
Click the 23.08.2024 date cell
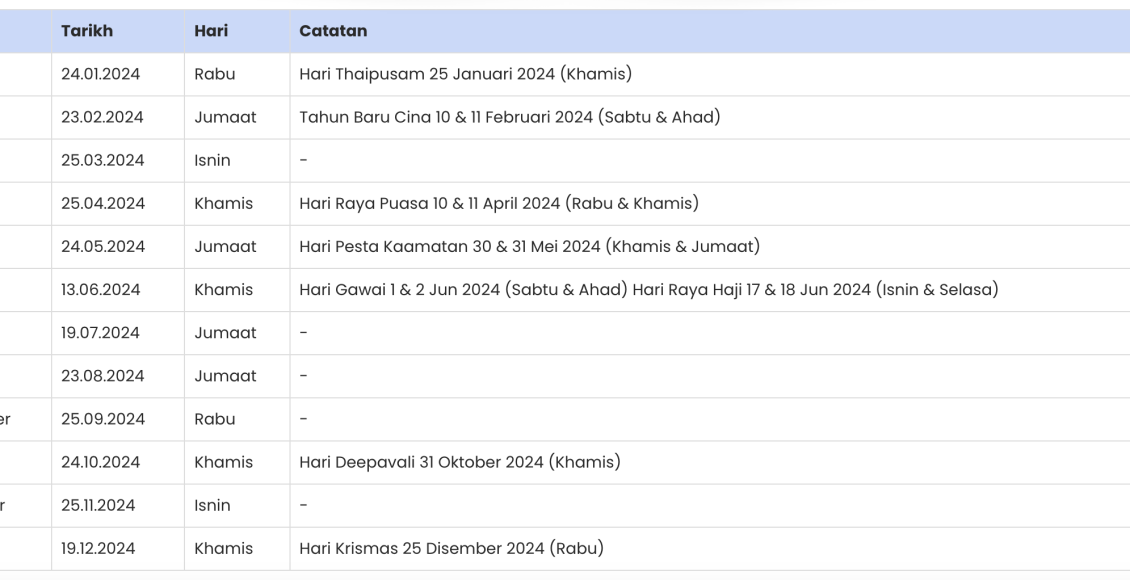[103, 376]
